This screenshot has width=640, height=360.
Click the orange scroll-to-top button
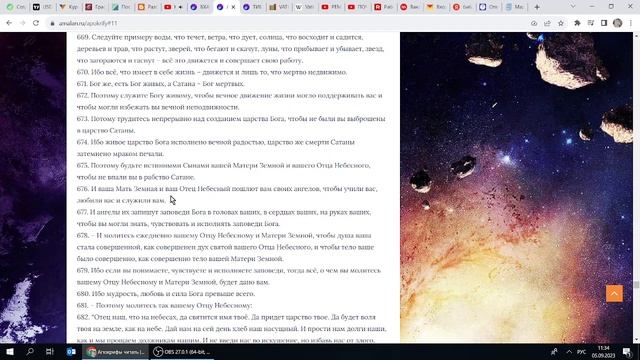[x=614, y=293]
